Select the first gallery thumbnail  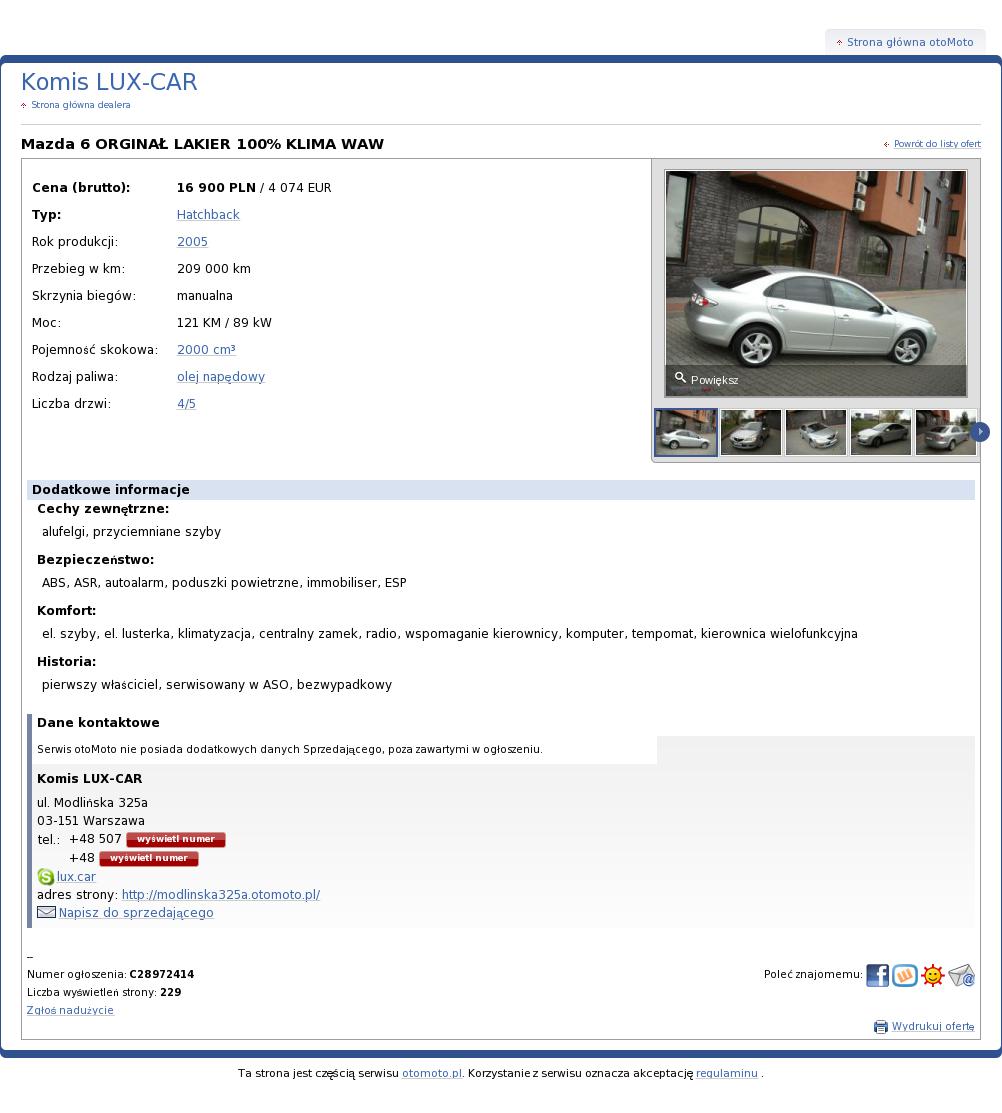tap(686, 432)
